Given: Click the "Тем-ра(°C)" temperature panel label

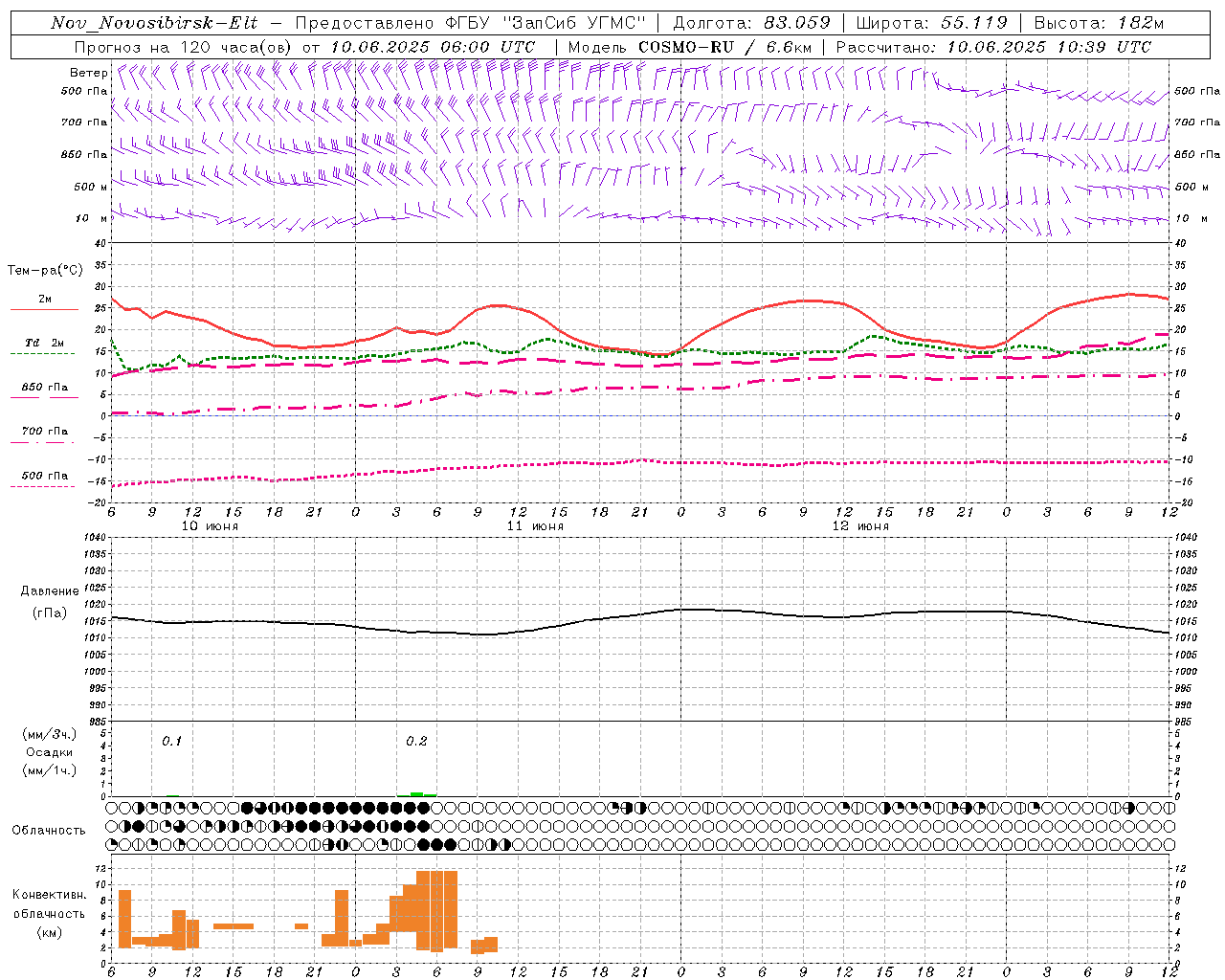Looking at the screenshot, I should point(45,271).
